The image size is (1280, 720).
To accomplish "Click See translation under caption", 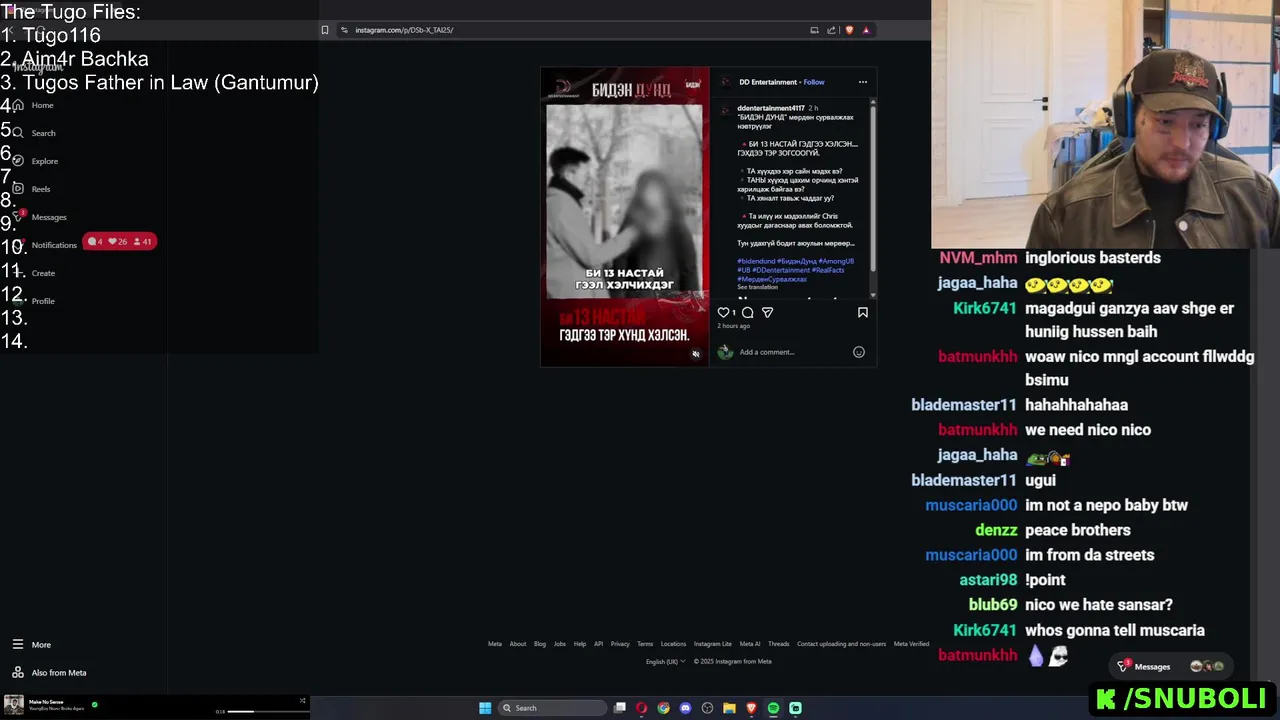I will tap(757, 287).
